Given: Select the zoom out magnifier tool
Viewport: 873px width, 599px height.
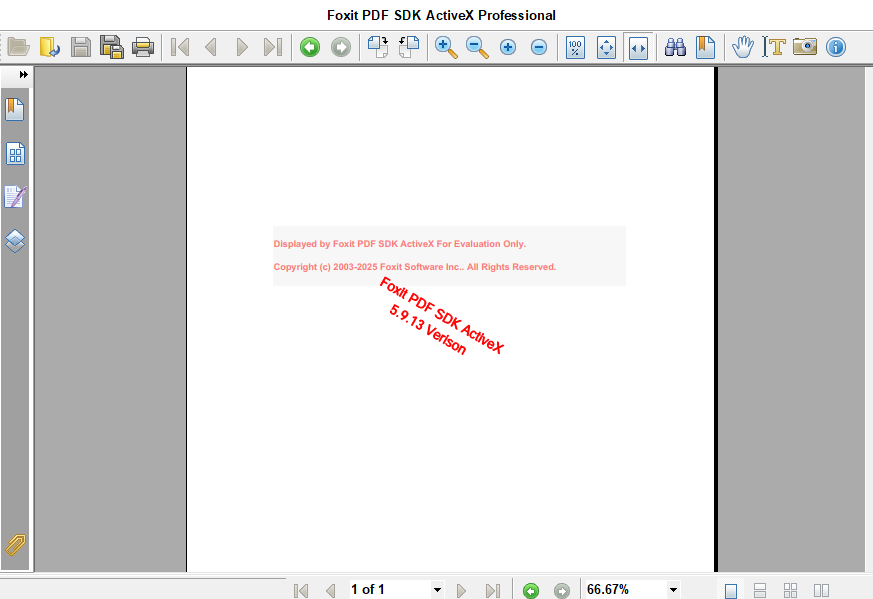Looking at the screenshot, I should click(477, 47).
